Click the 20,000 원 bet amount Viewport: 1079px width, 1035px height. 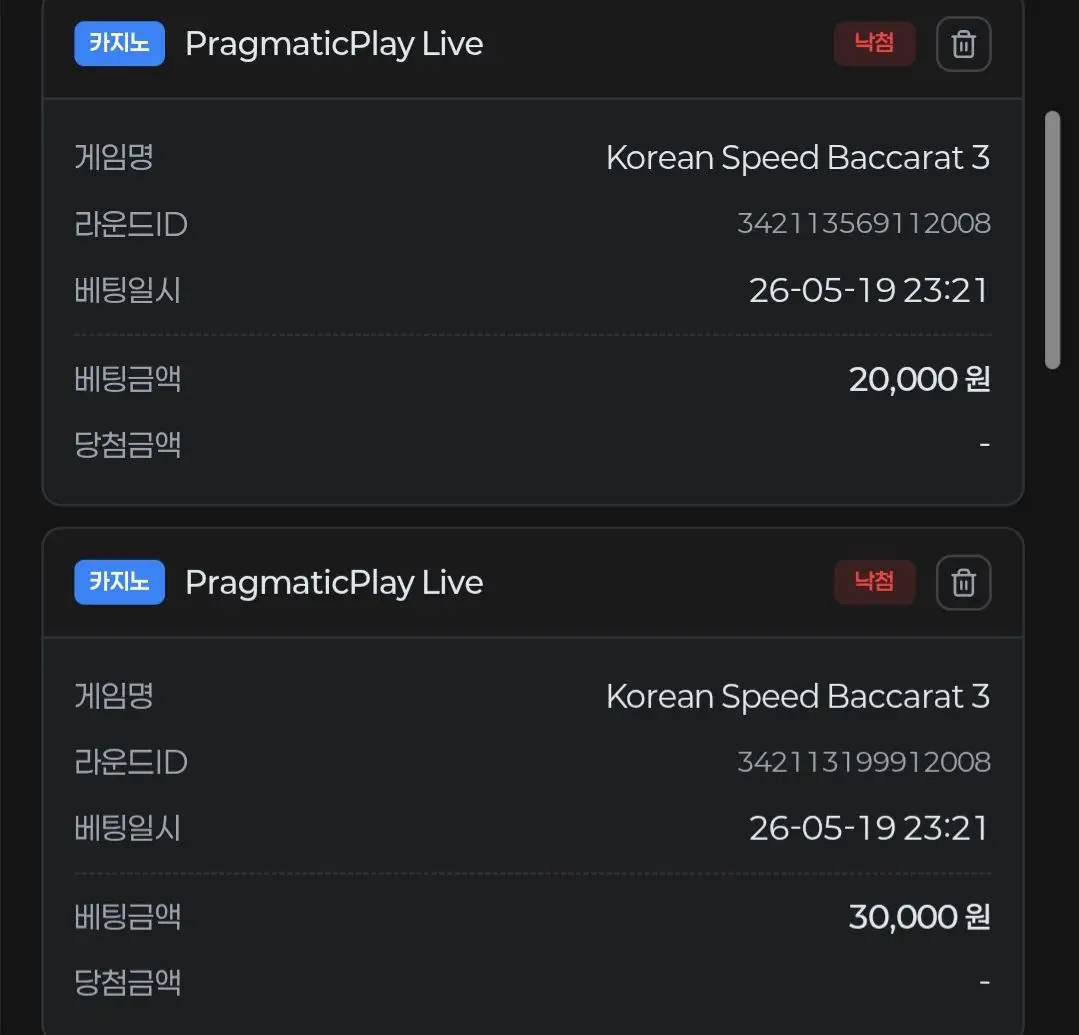coord(919,379)
